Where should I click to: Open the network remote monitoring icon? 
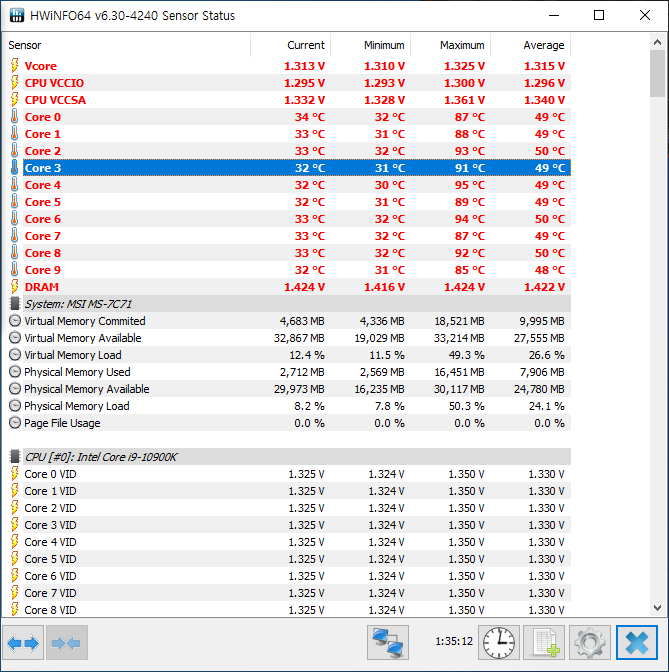[x=388, y=642]
